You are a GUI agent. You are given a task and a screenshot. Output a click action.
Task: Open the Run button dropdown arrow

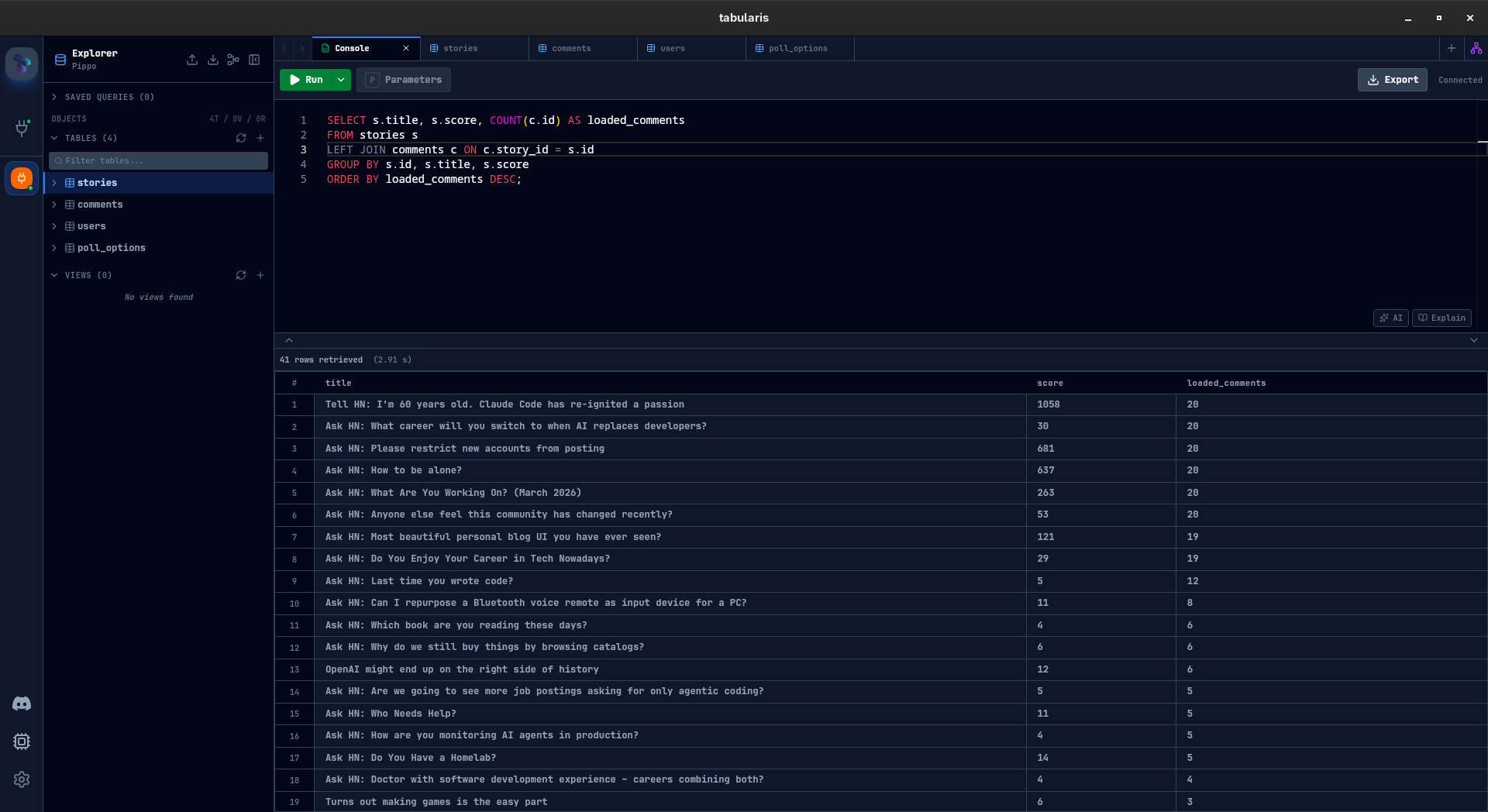[x=341, y=80]
